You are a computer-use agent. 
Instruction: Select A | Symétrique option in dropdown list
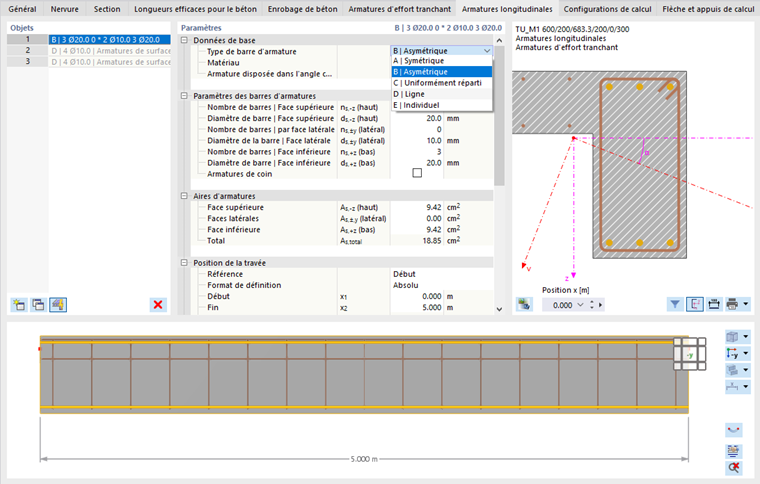coord(442,61)
